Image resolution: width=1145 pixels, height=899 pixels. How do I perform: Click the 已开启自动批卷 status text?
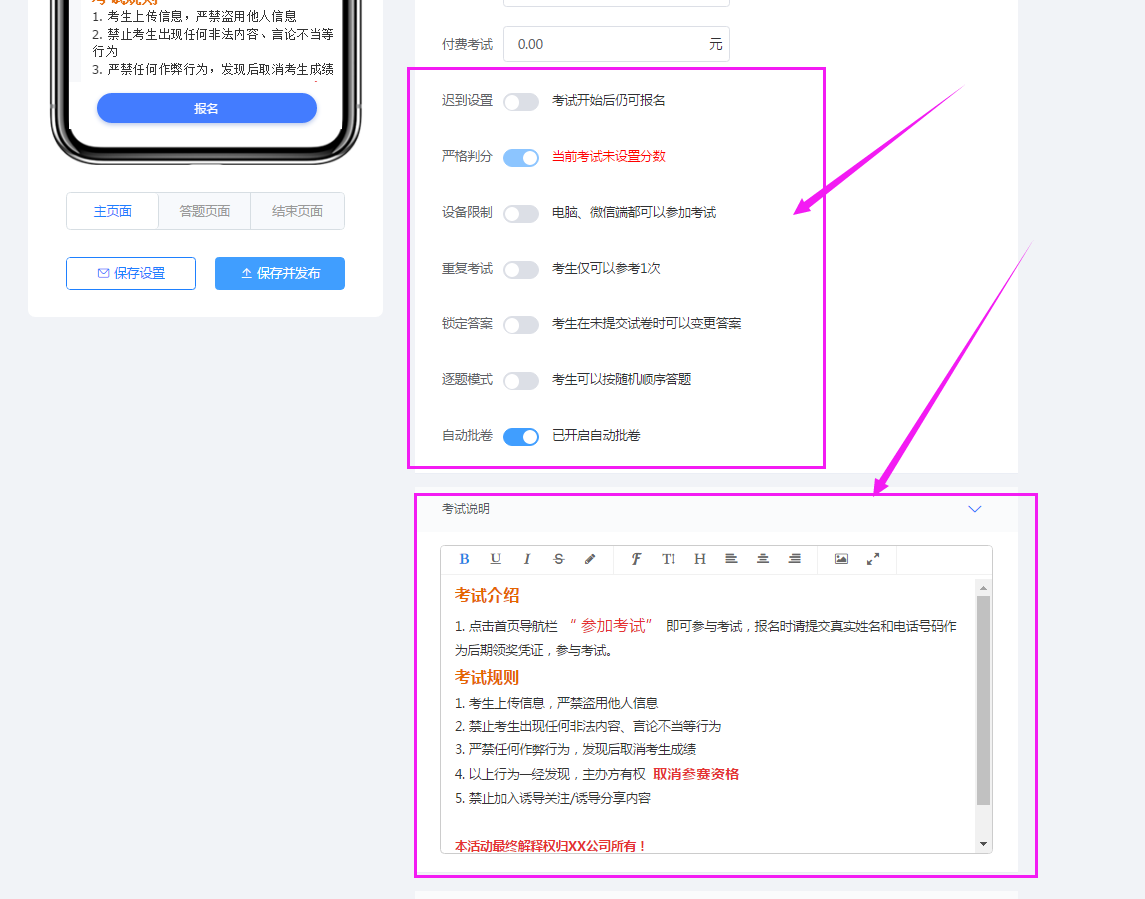pyautogui.click(x=596, y=436)
